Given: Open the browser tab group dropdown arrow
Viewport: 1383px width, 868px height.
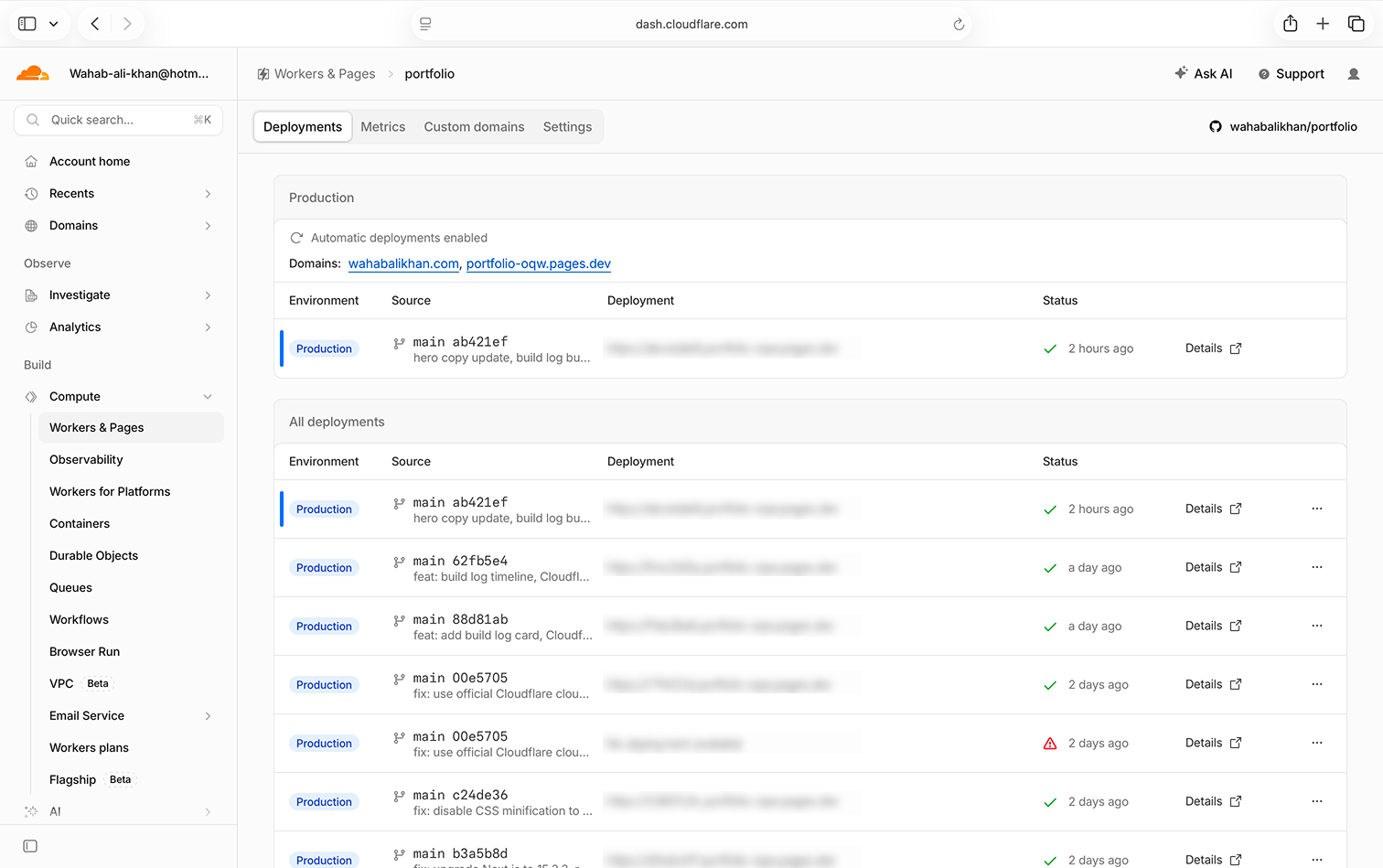Looking at the screenshot, I should 54,24.
